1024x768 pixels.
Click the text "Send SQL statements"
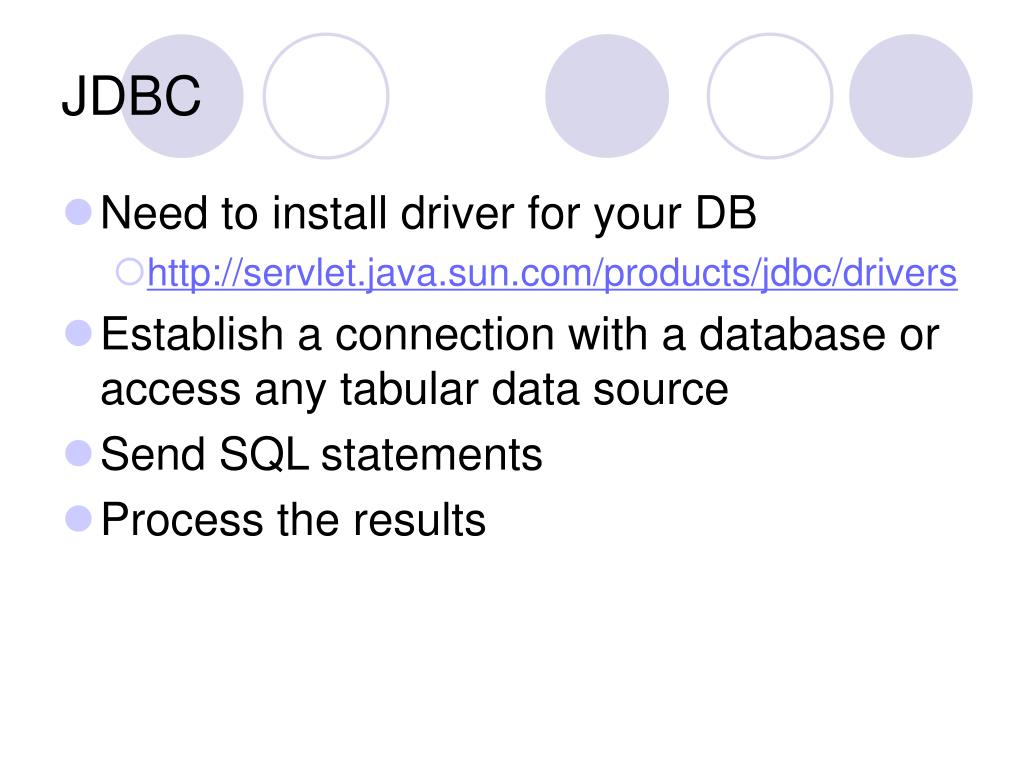[321, 455]
